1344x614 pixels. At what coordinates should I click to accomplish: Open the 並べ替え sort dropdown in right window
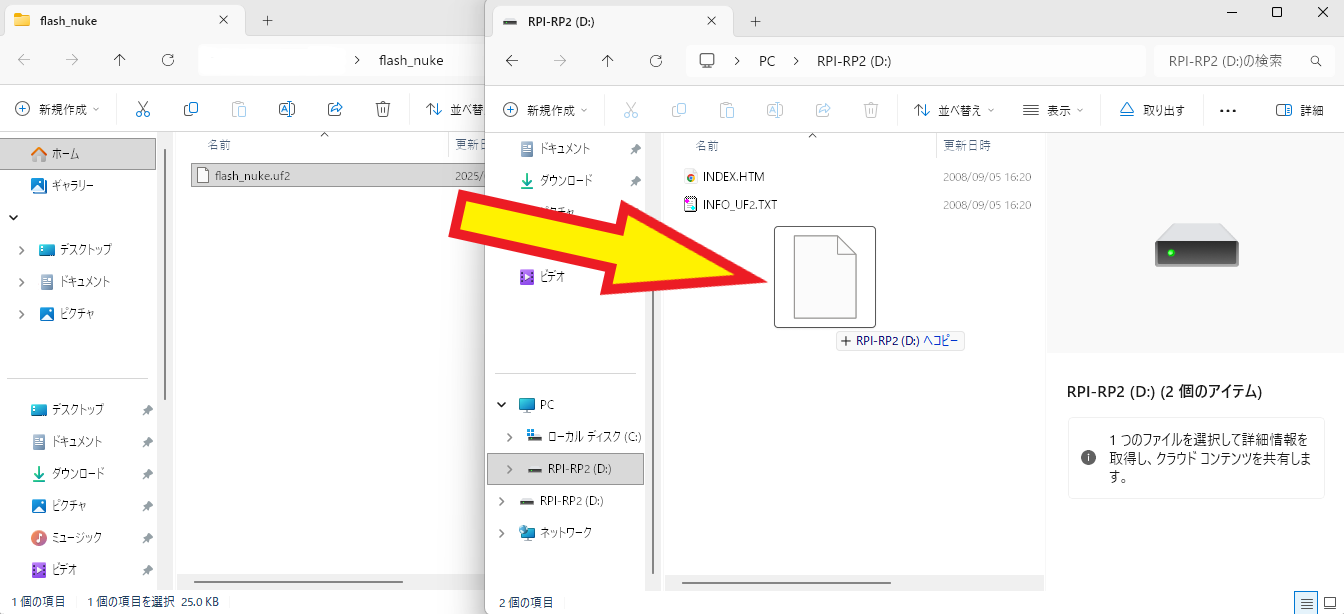click(x=956, y=110)
